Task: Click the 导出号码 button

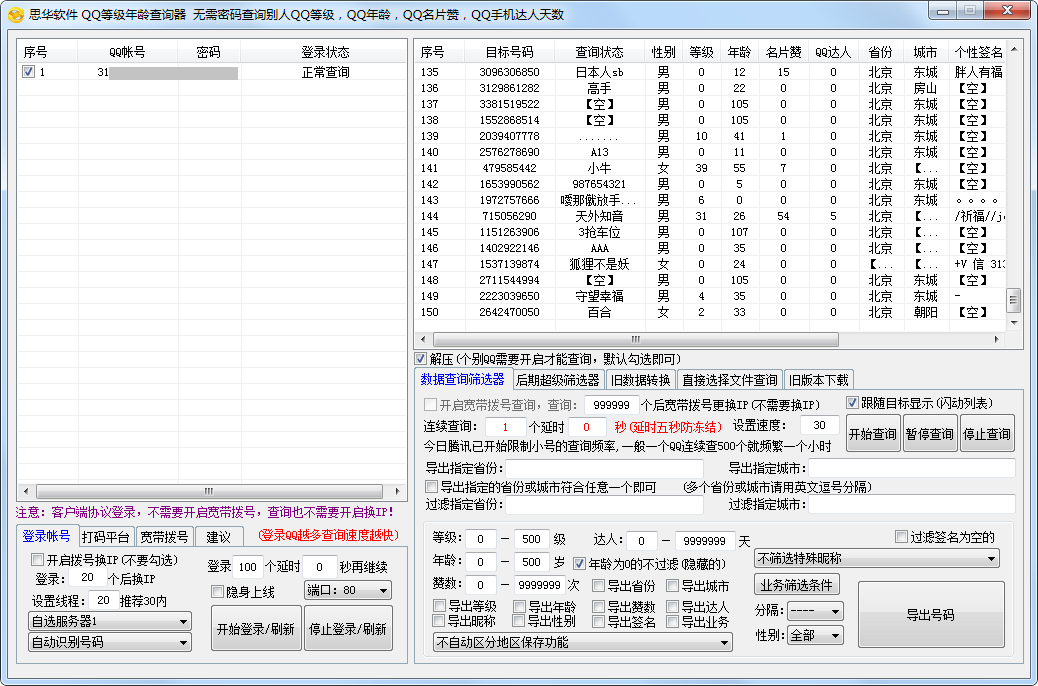Action: click(930, 615)
